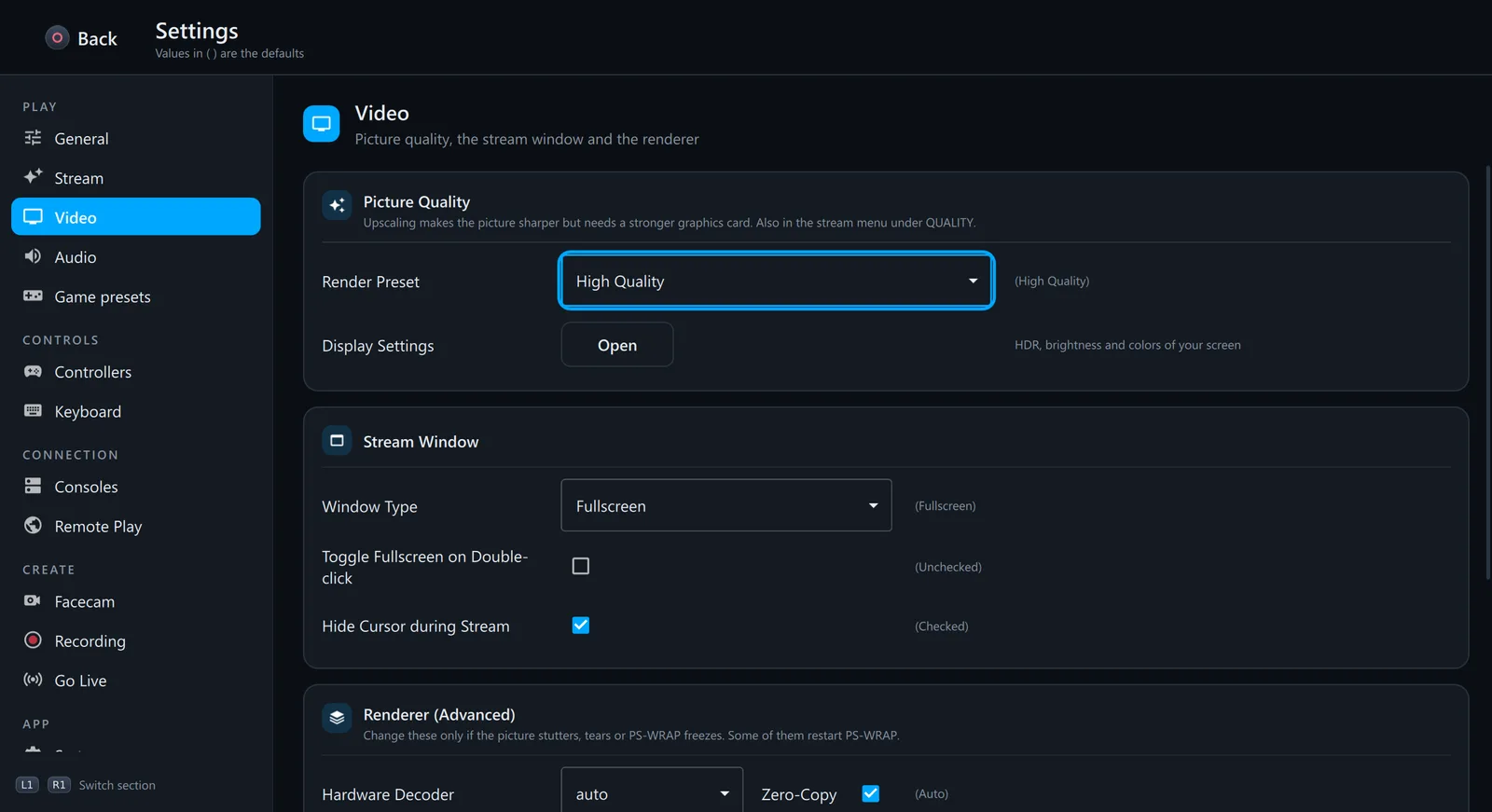Click the Renderer (Advanced) layers icon

pyautogui.click(x=337, y=718)
